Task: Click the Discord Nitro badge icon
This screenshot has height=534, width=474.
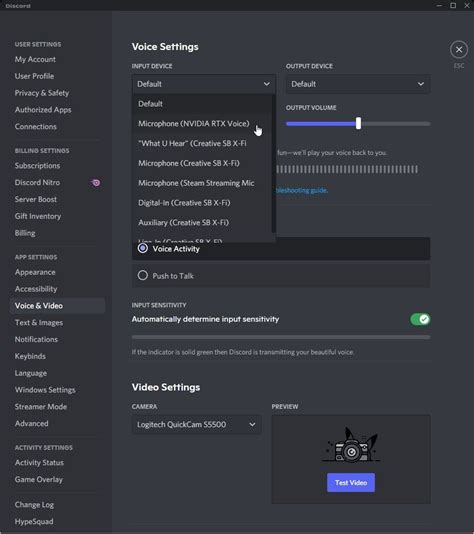Action: pyautogui.click(x=96, y=183)
